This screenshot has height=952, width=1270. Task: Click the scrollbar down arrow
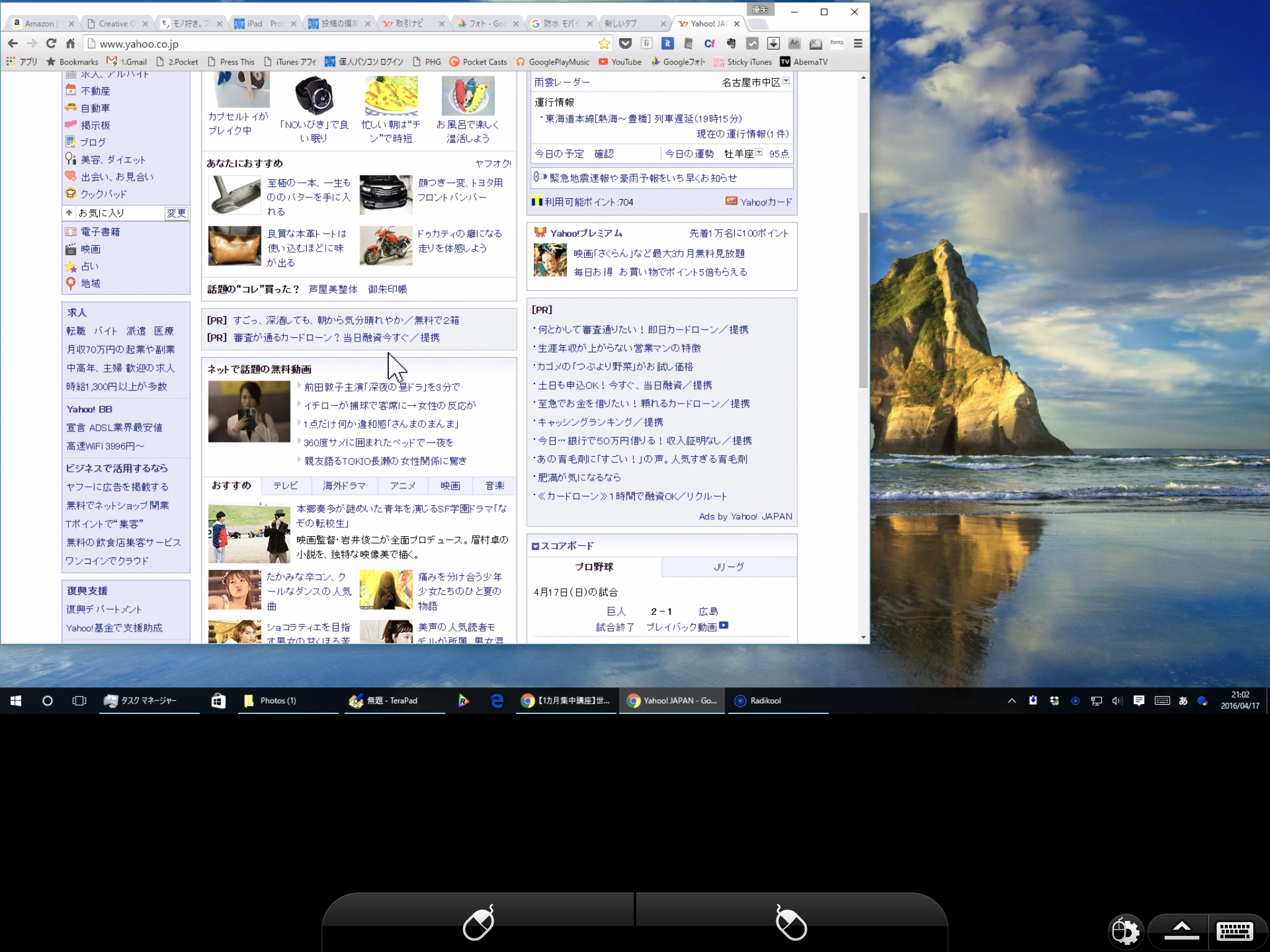point(863,637)
